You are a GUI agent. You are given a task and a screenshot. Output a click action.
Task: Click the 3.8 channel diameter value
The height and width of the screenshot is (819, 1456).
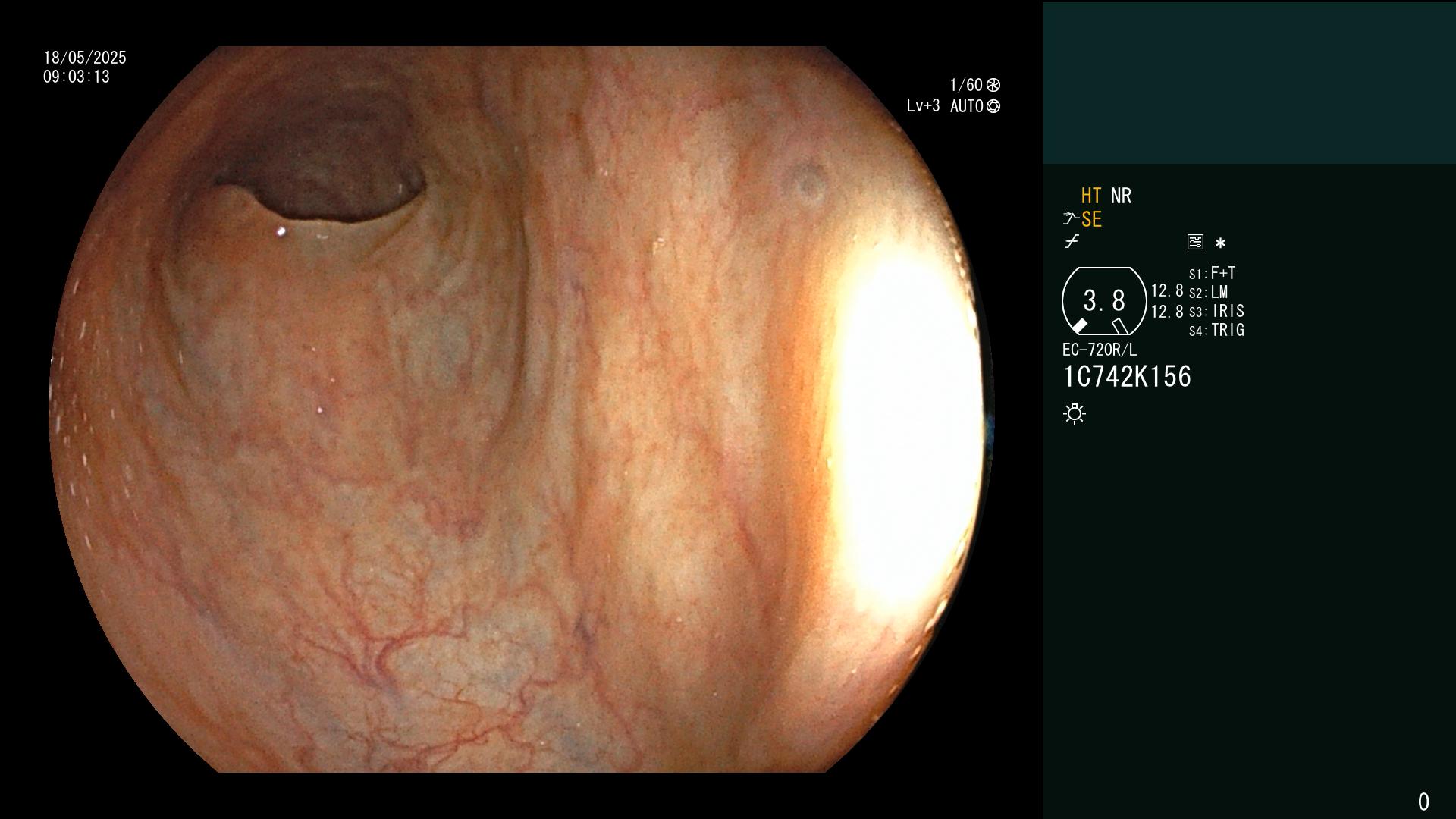pos(1104,301)
